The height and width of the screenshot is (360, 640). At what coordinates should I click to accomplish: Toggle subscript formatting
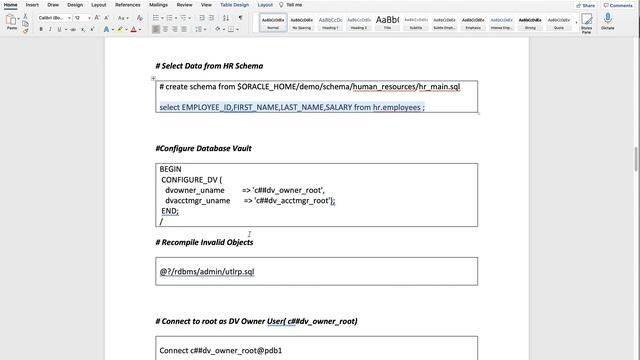[83, 29]
